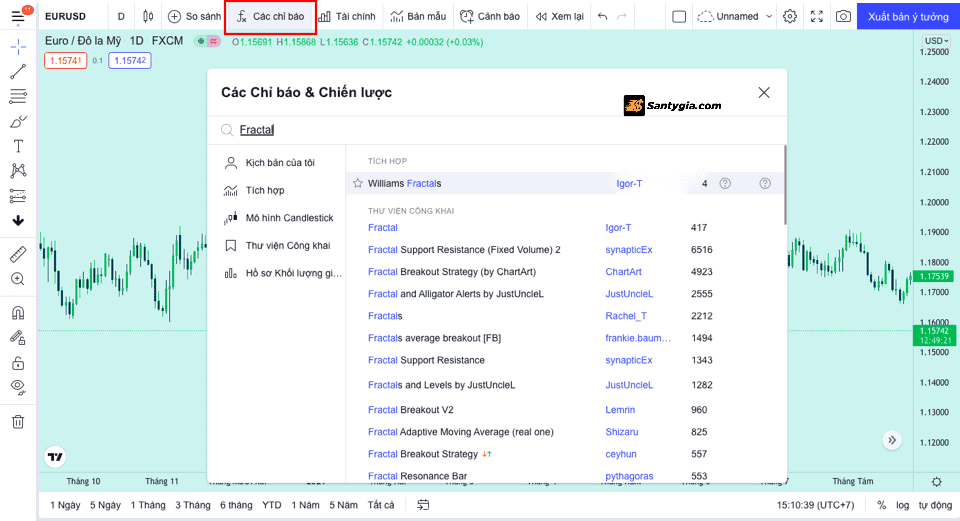The height and width of the screenshot is (521, 960).
Task: Click the trash remove drawings icon
Action: pos(18,422)
